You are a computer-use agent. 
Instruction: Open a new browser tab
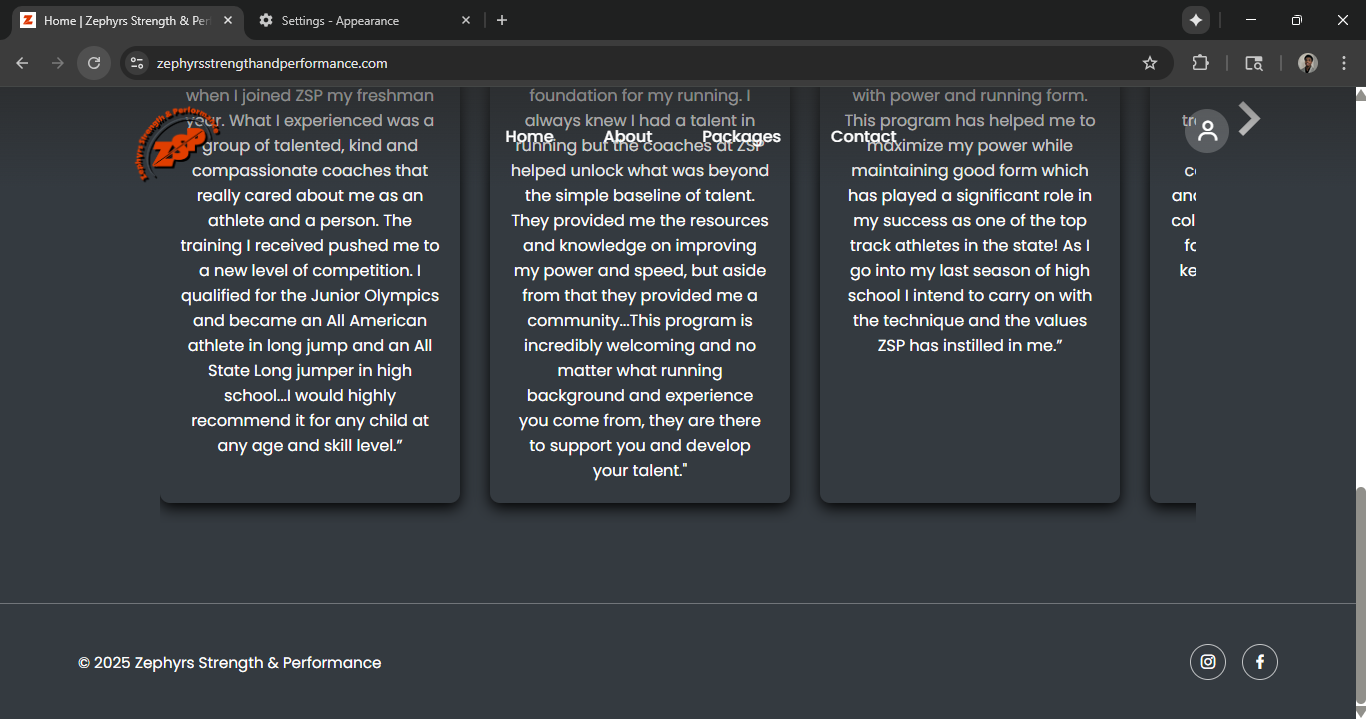tap(502, 19)
